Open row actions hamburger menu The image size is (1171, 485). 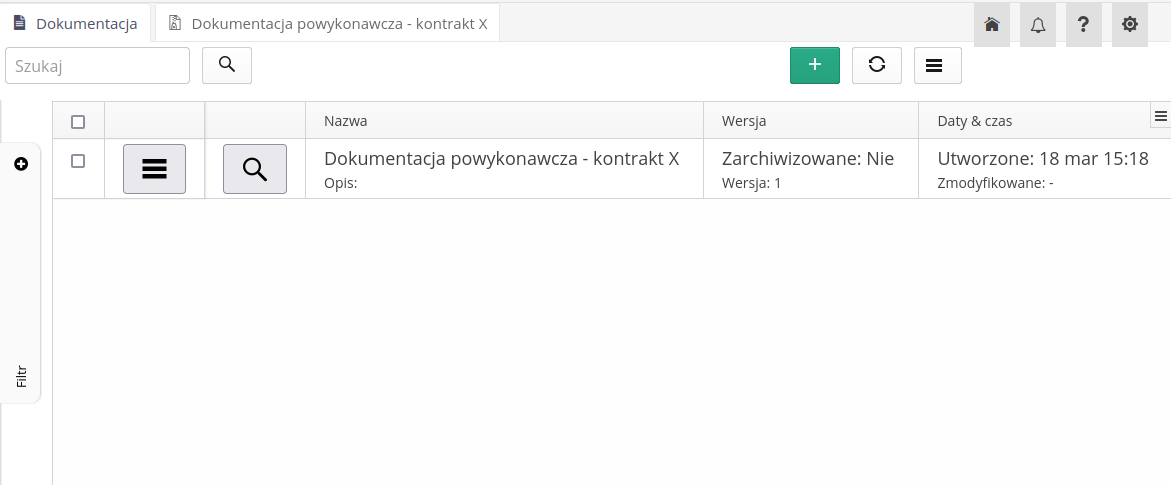click(154, 169)
